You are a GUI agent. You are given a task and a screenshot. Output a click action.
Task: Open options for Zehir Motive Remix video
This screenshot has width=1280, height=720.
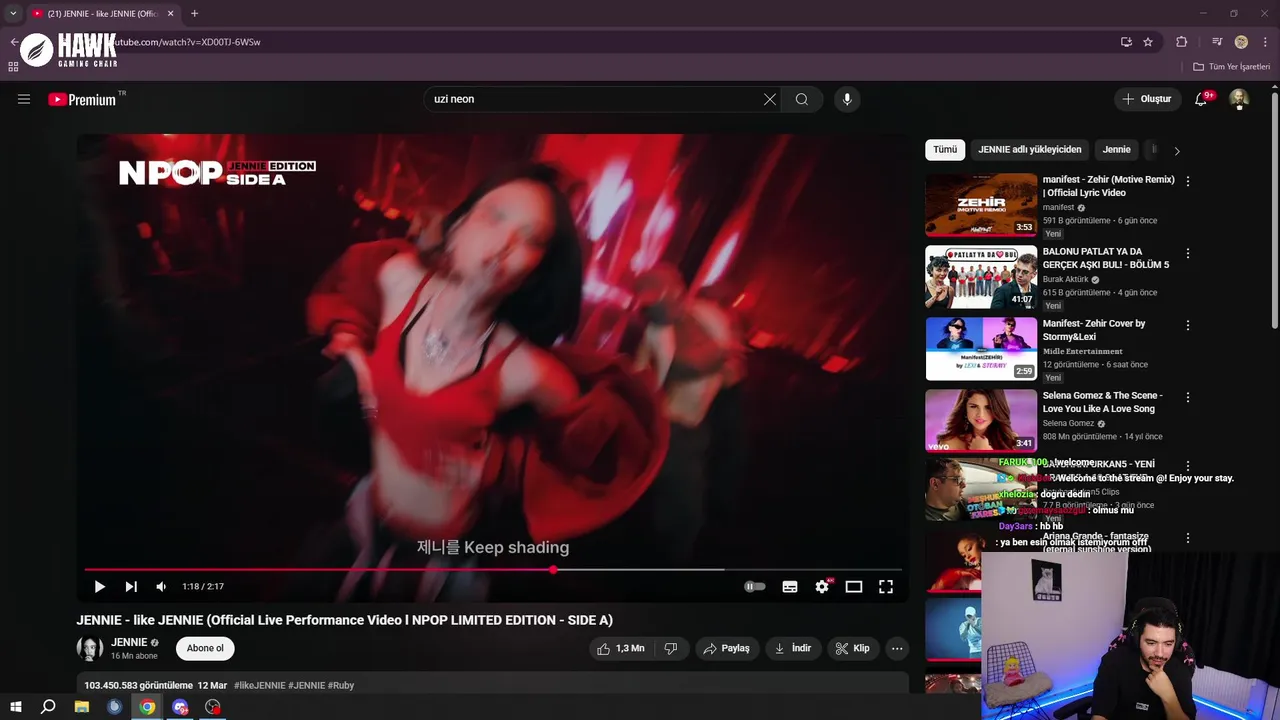click(x=1188, y=181)
